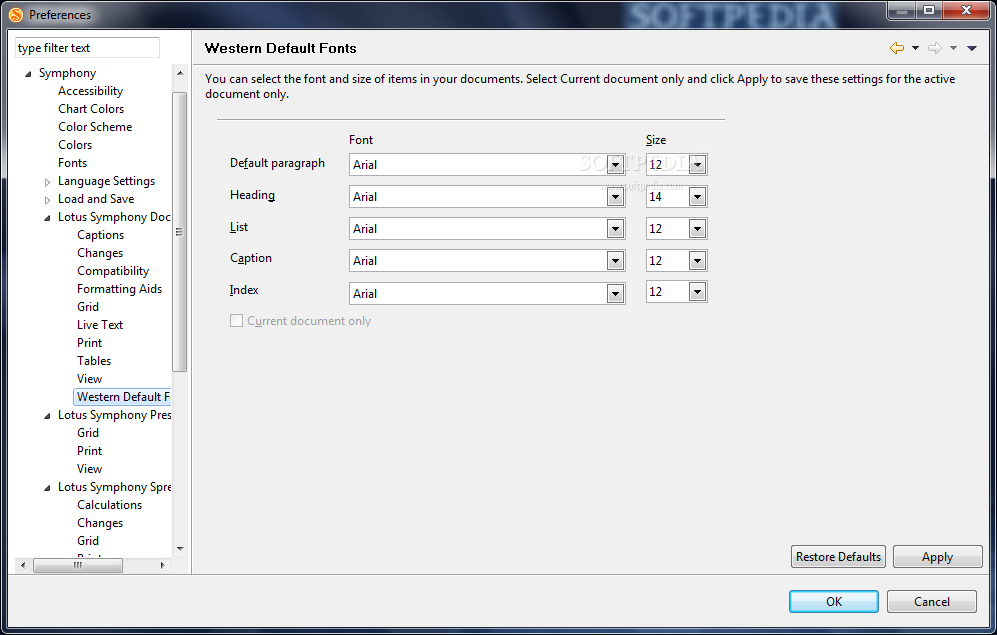The height and width of the screenshot is (635, 997).
Task: Click the Apply button
Action: coord(937,557)
